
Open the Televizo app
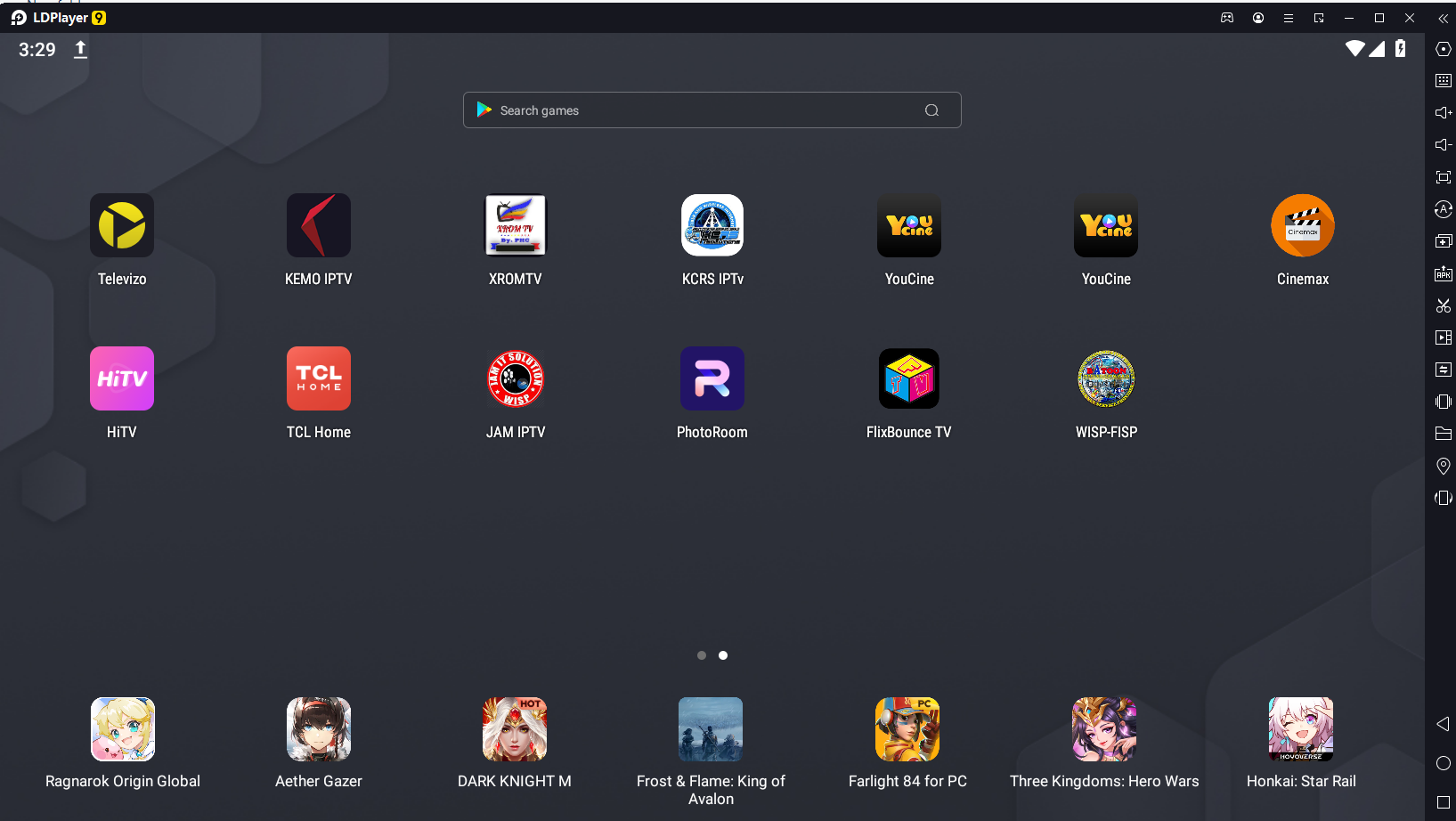click(x=122, y=226)
